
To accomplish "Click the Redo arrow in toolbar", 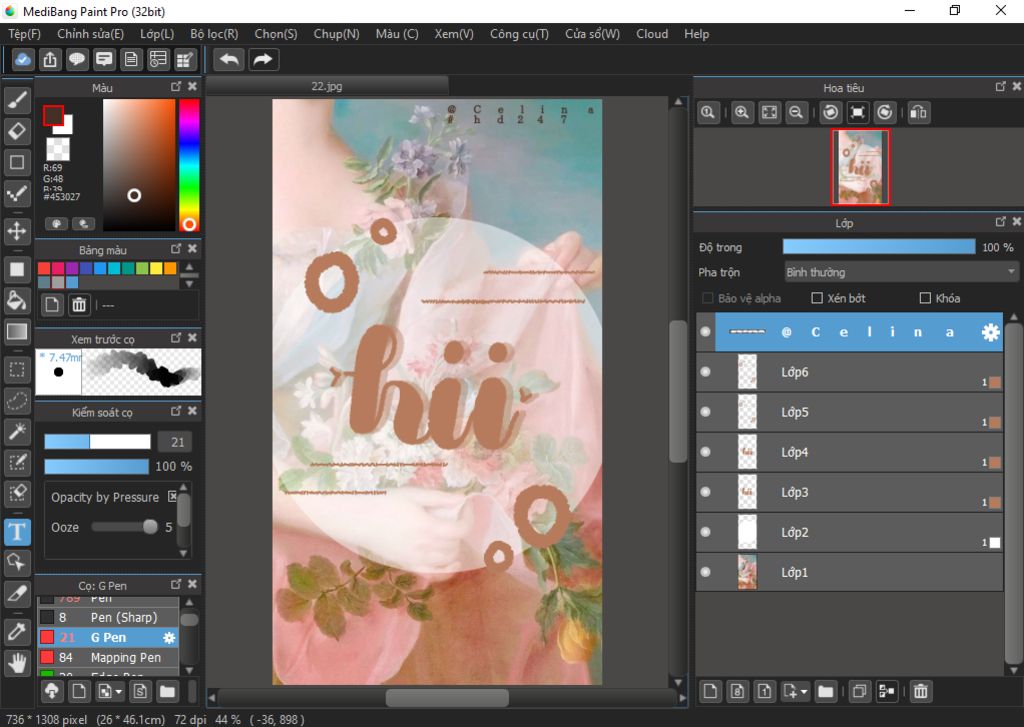I will [x=262, y=59].
